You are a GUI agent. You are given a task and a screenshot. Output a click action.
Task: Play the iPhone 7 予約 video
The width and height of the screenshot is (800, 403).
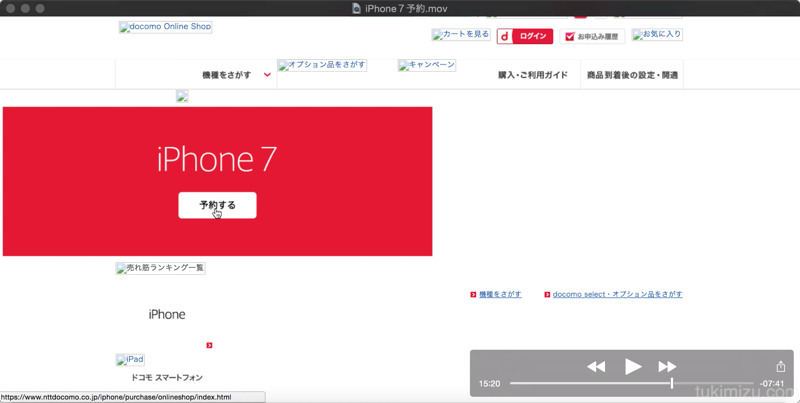click(633, 366)
